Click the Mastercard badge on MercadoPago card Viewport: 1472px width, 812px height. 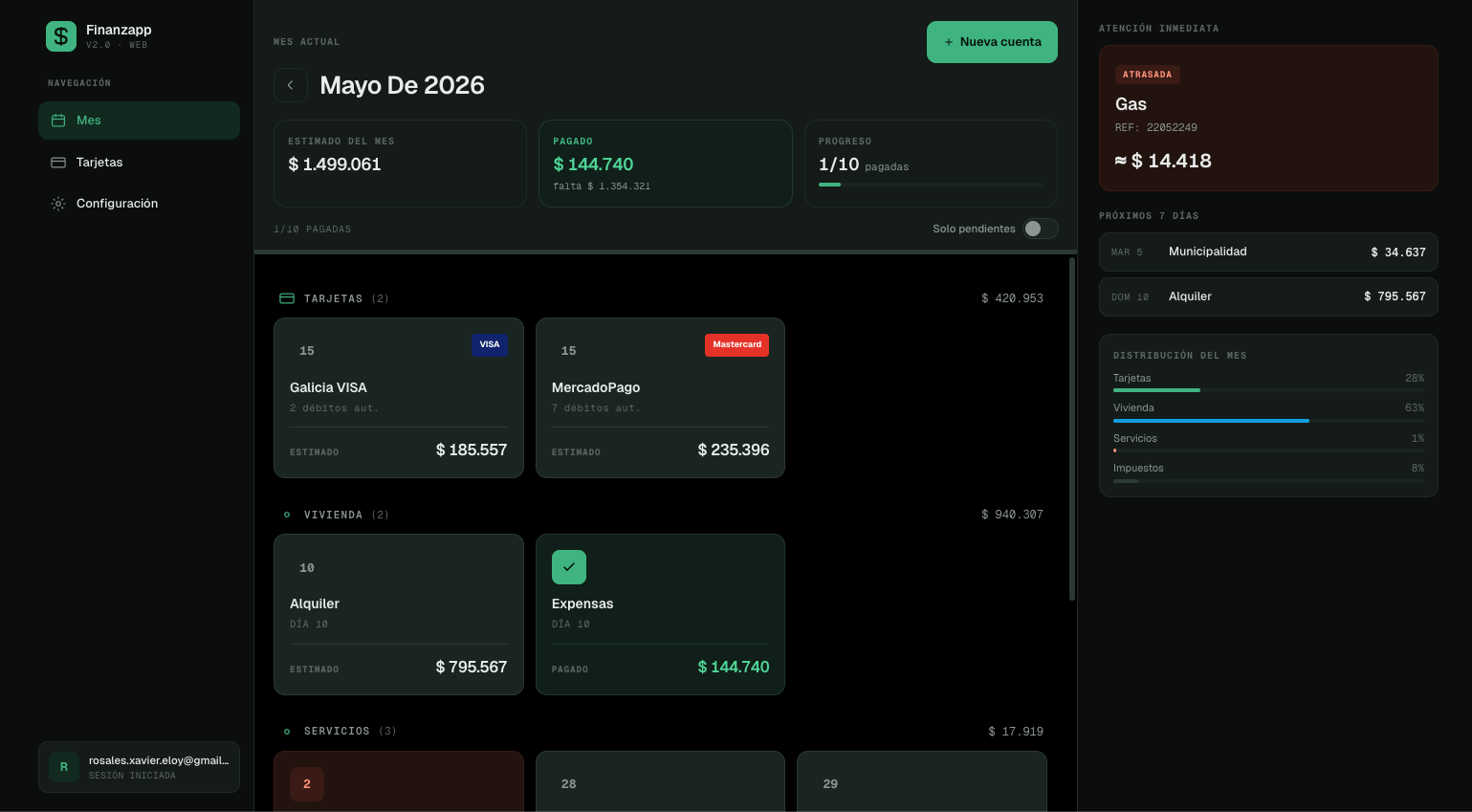pos(736,344)
